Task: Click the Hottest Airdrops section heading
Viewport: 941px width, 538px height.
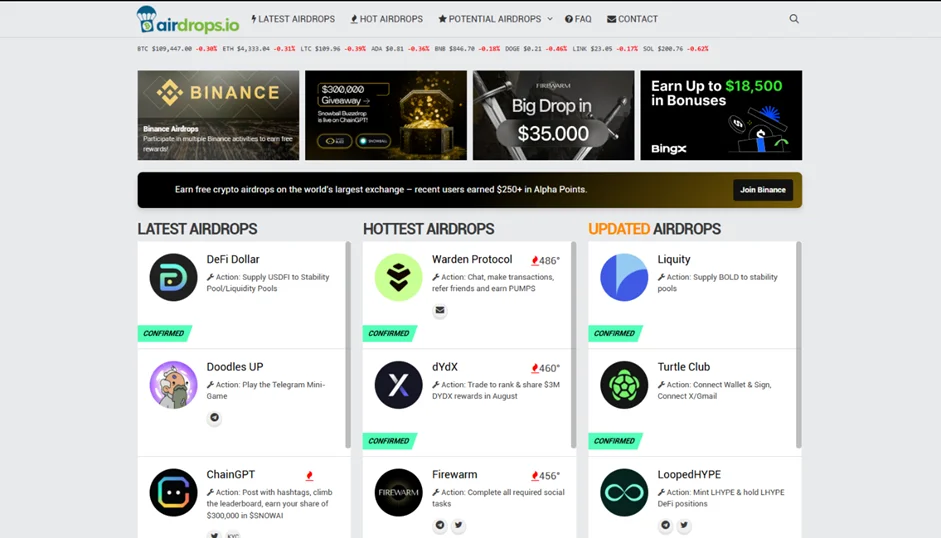Action: (428, 229)
